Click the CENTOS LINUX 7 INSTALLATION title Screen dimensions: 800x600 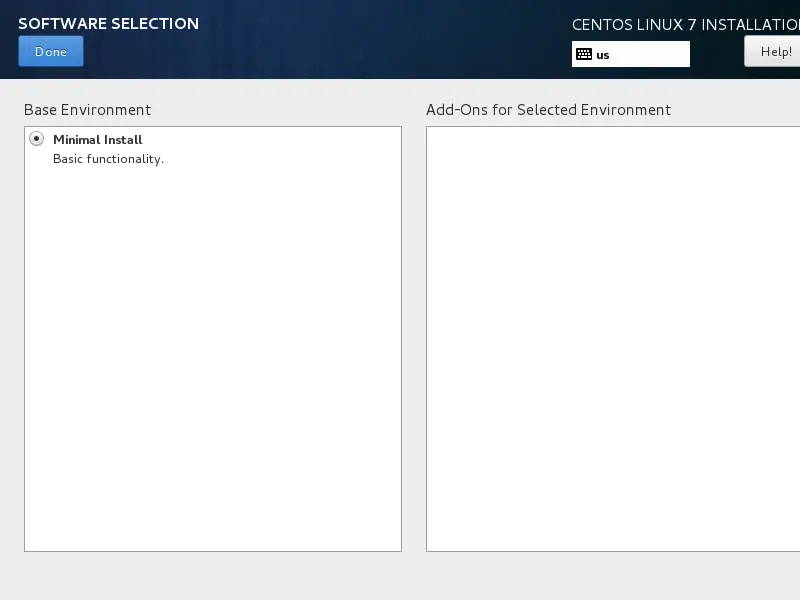pos(686,24)
